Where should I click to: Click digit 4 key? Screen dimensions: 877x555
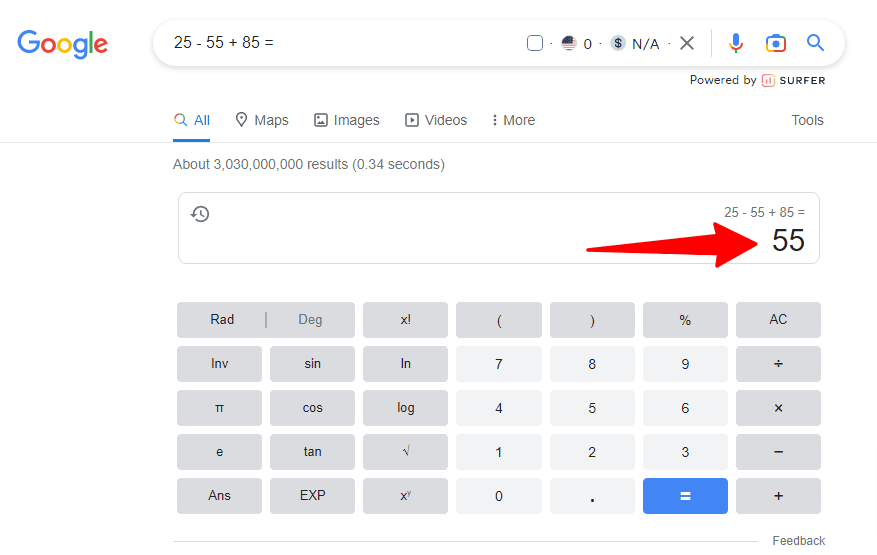tap(499, 408)
